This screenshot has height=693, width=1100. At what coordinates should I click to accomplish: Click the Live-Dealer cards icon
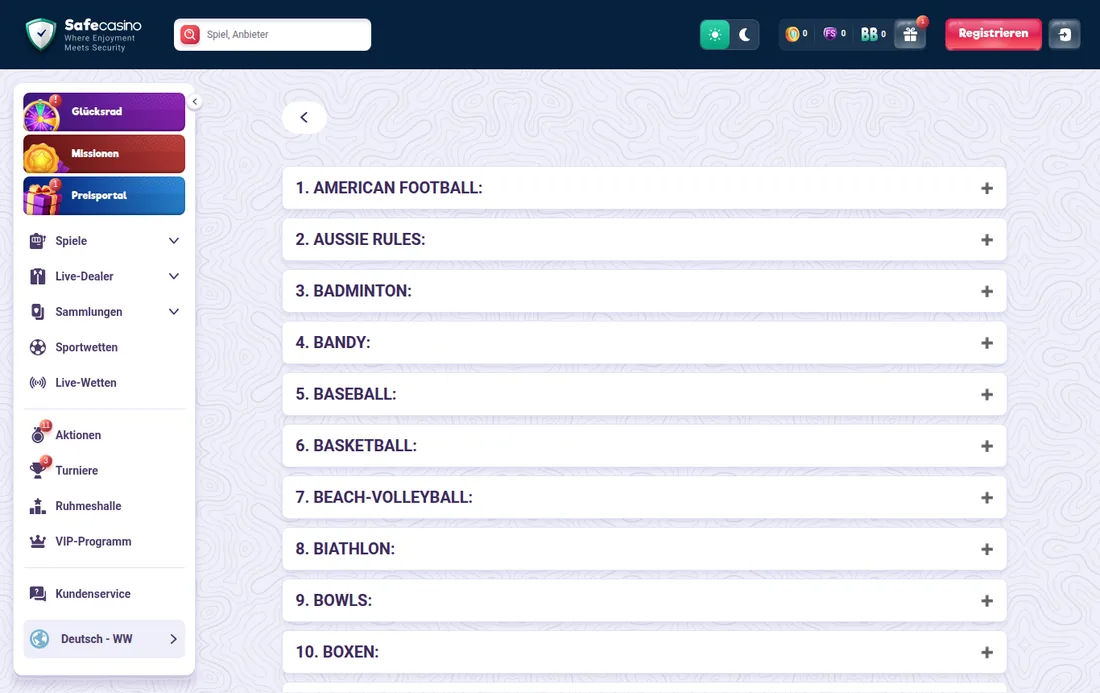(38, 276)
